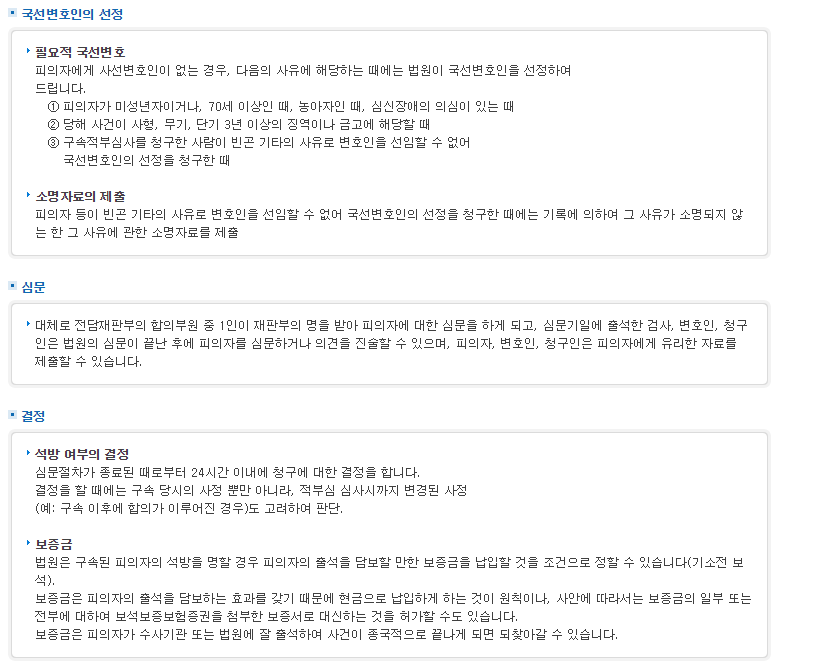Select the 결정 section heading text
This screenshot has width=815, height=672.
pyautogui.click(x=33, y=415)
